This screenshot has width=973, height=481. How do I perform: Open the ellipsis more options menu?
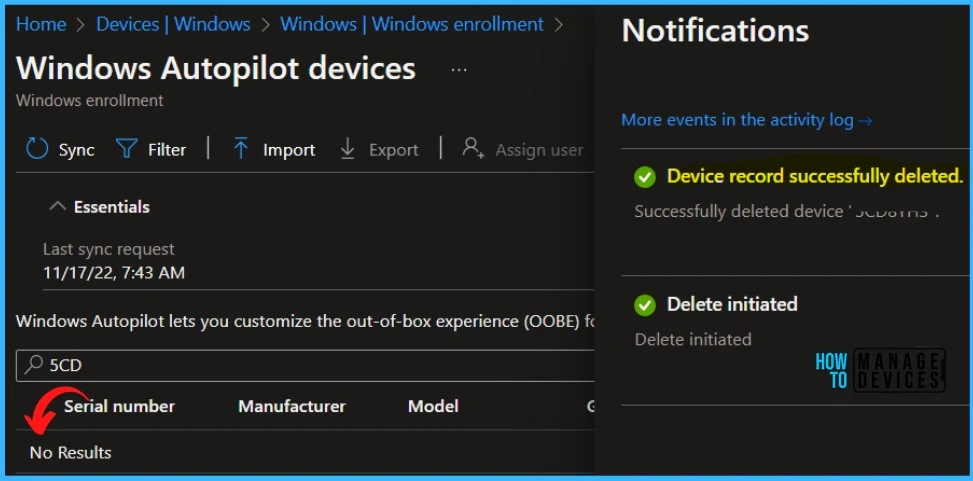click(459, 70)
